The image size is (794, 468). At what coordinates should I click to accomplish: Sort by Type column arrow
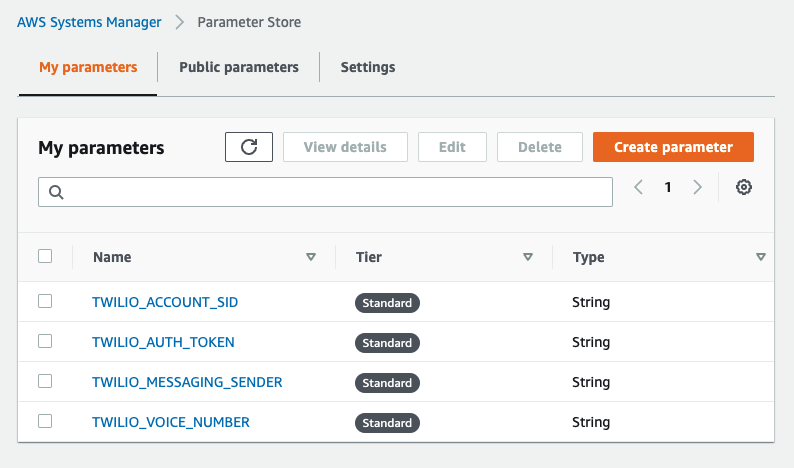tap(761, 257)
